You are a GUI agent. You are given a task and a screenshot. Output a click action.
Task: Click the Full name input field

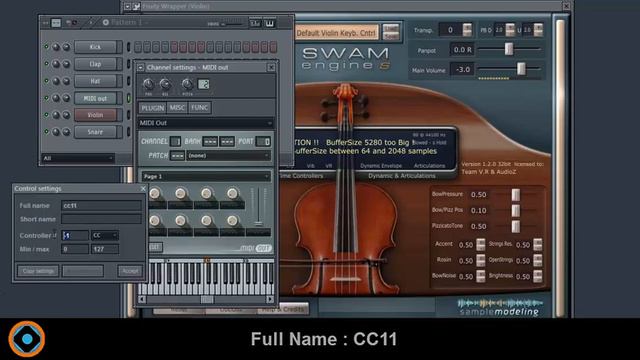[x=101, y=205]
